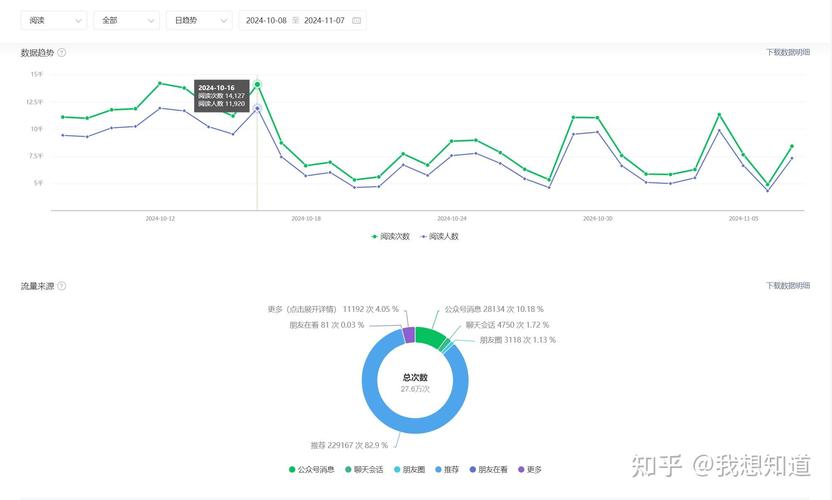
Task: Download data details for 流量来源 section
Action: (x=788, y=286)
